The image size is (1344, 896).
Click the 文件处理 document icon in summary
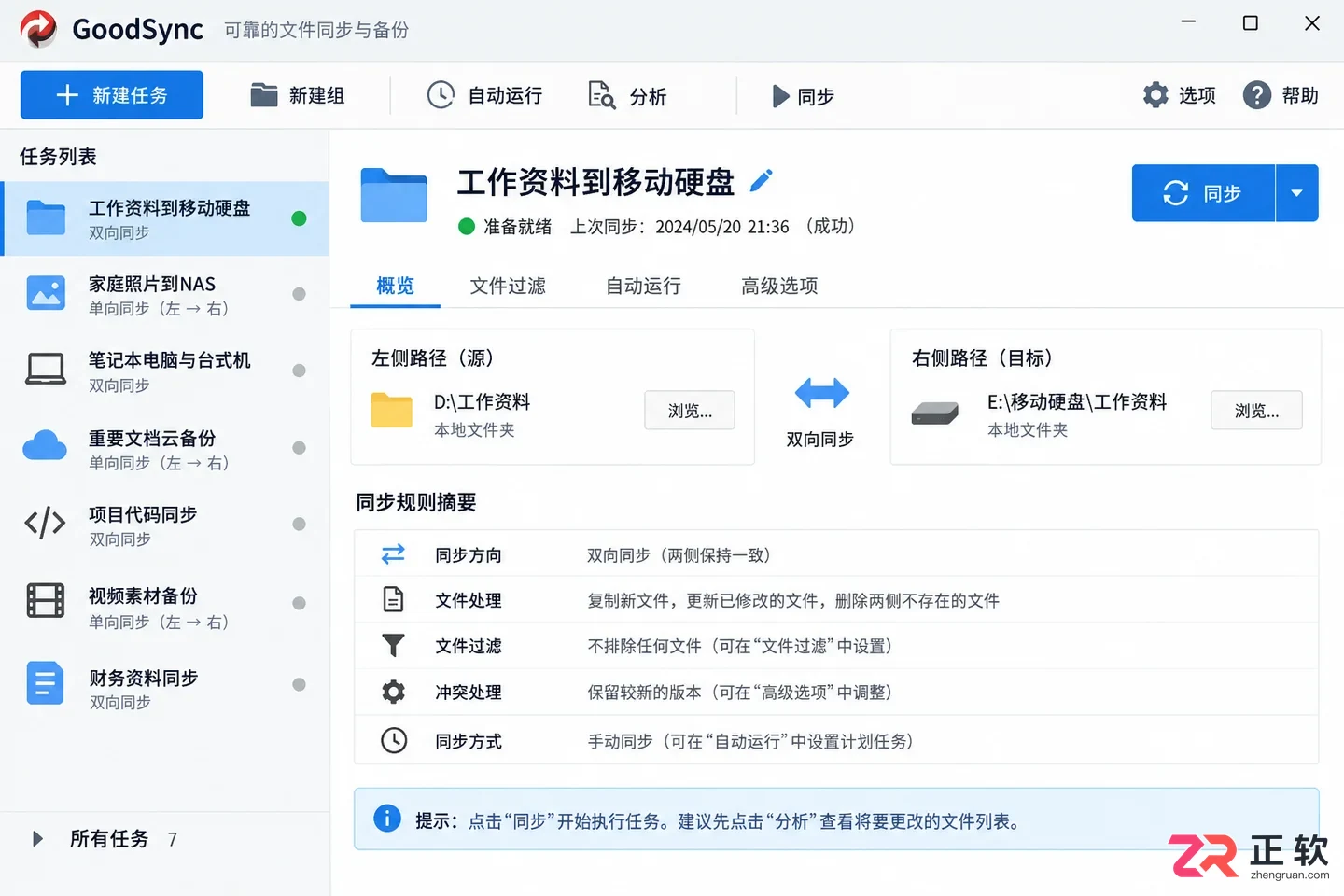[x=394, y=599]
